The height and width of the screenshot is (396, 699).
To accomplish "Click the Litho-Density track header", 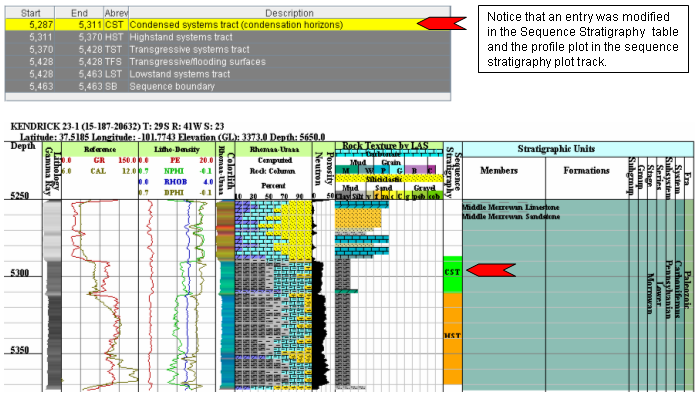I will pos(177,149).
